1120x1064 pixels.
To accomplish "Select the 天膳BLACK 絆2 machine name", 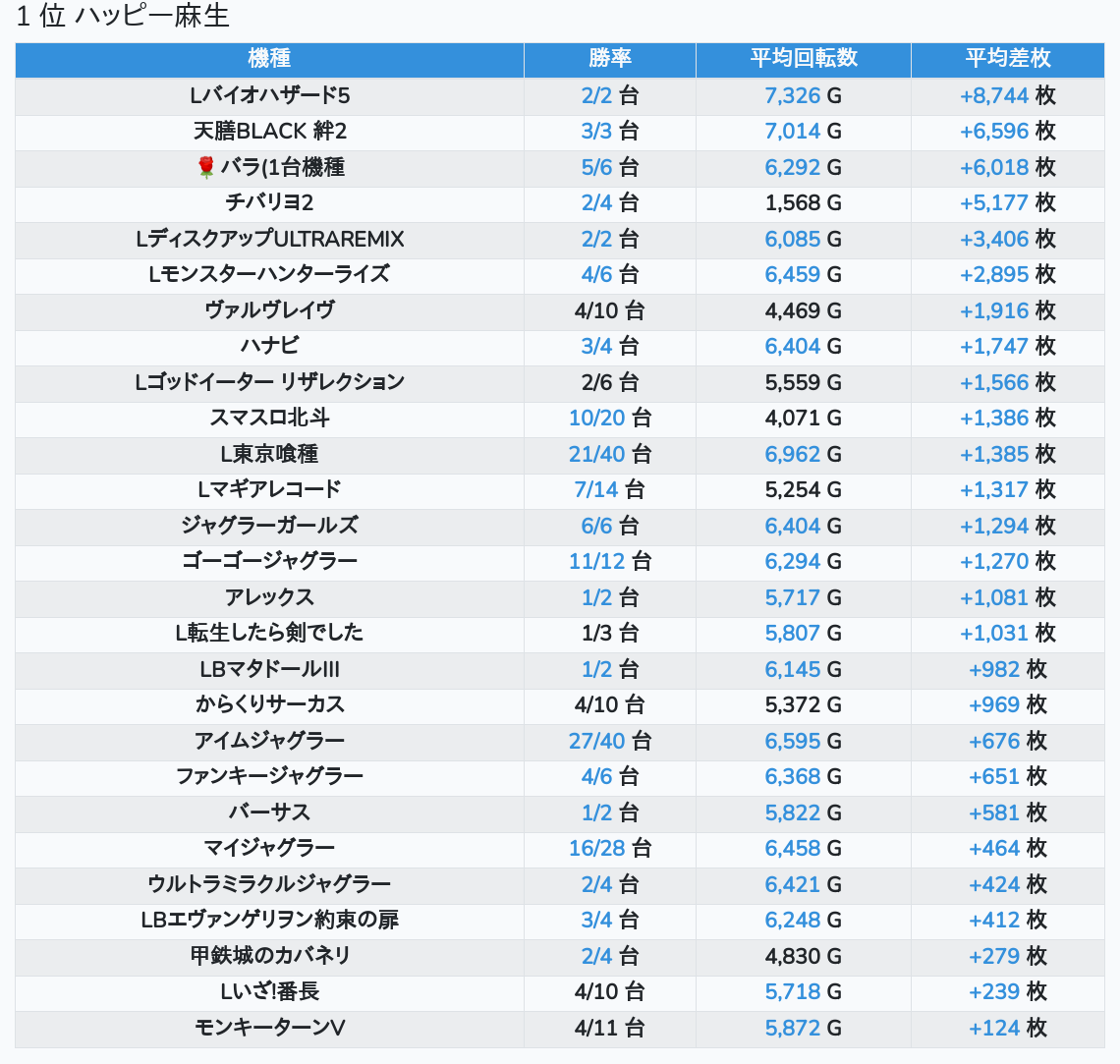I will 269,132.
